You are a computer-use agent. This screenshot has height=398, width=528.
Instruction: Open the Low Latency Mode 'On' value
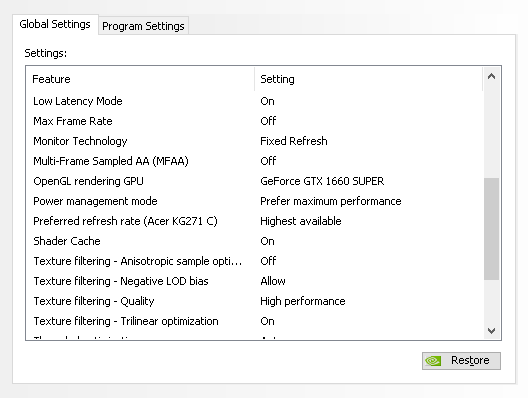(267, 101)
